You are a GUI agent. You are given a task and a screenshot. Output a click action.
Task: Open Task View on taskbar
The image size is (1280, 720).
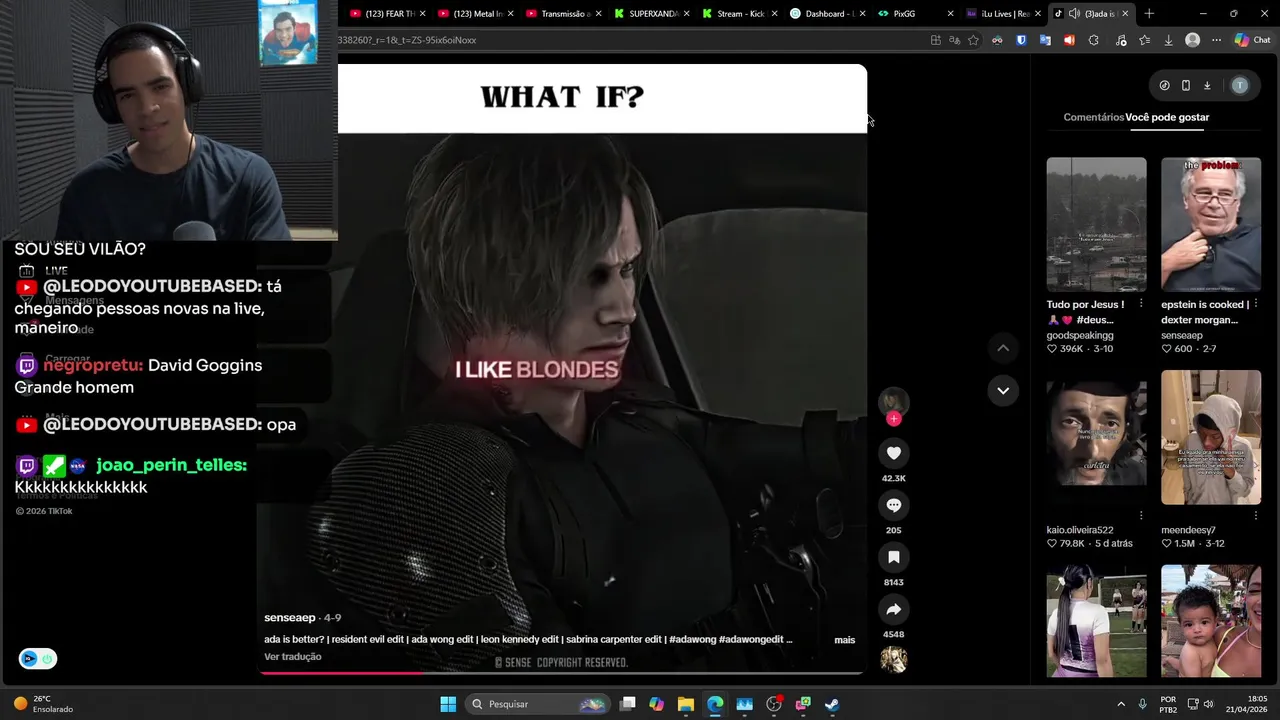(x=627, y=704)
